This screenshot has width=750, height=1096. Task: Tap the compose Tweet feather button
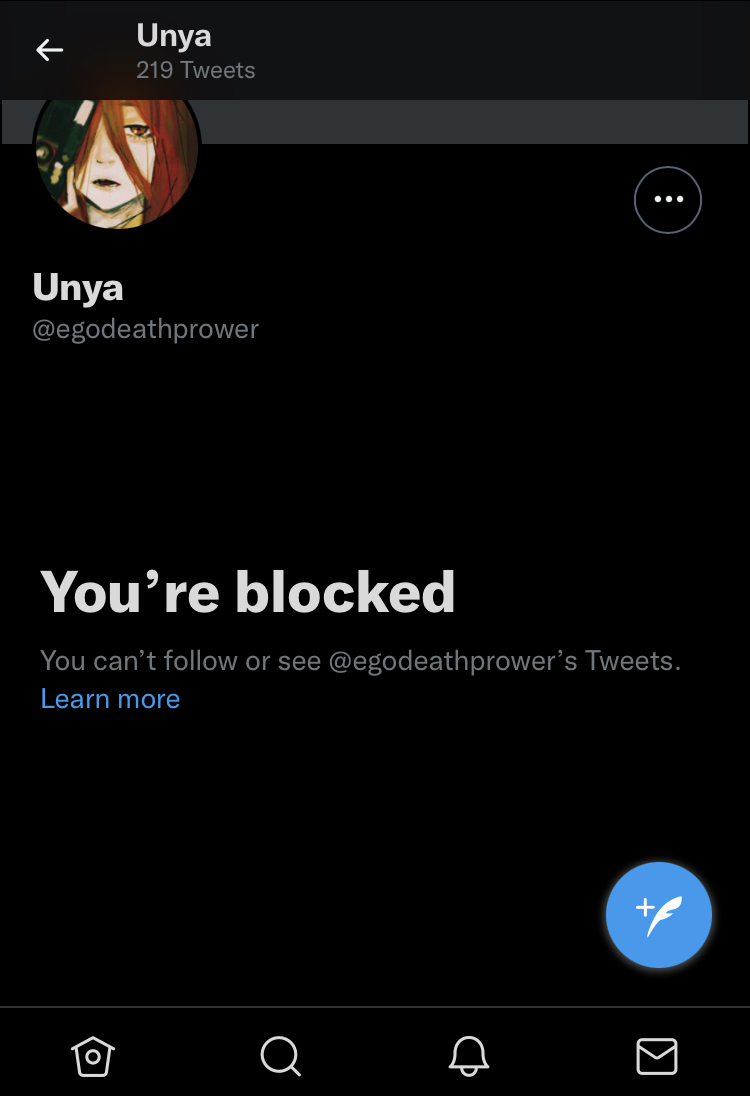coord(659,915)
